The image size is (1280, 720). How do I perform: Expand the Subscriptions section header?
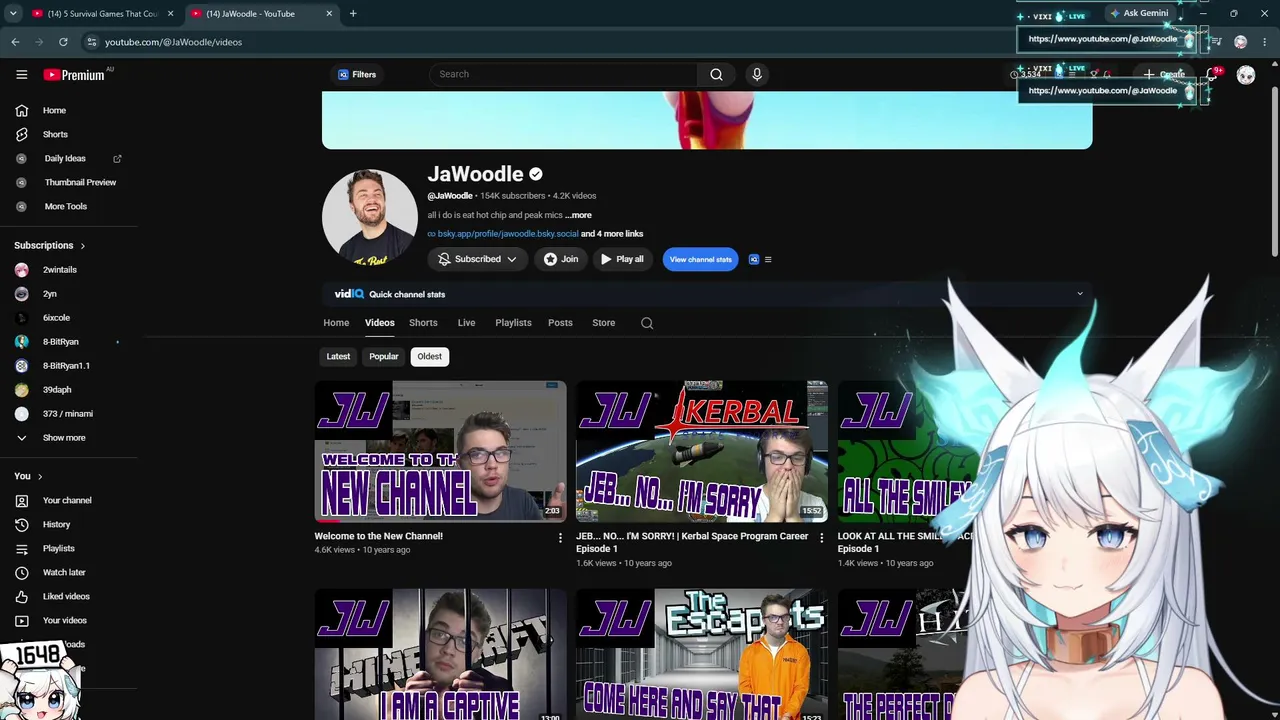click(50, 245)
